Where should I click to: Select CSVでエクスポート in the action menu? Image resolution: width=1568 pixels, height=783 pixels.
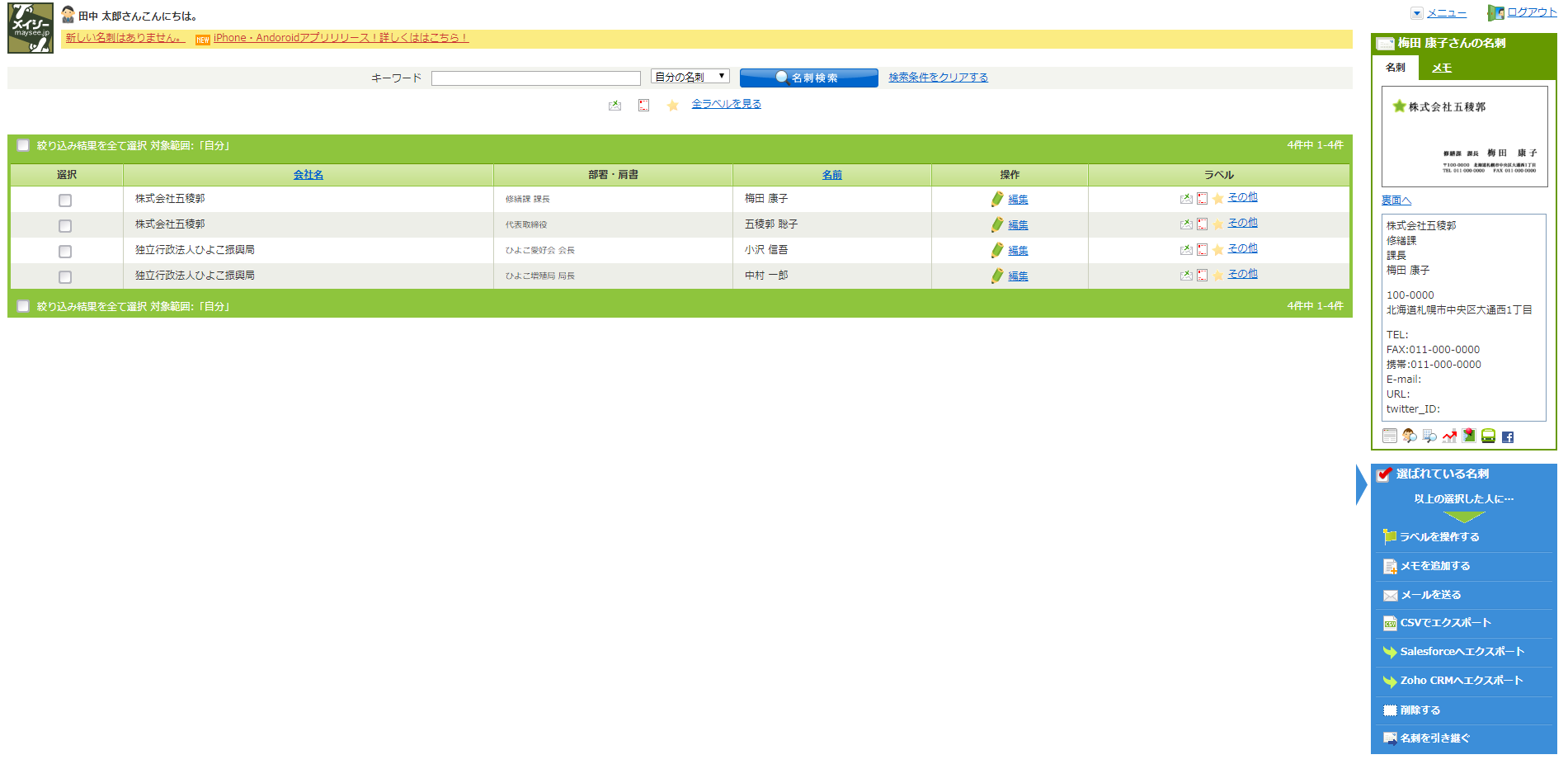(x=1445, y=623)
